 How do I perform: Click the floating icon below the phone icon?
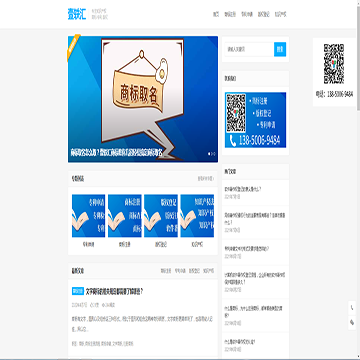352,323
